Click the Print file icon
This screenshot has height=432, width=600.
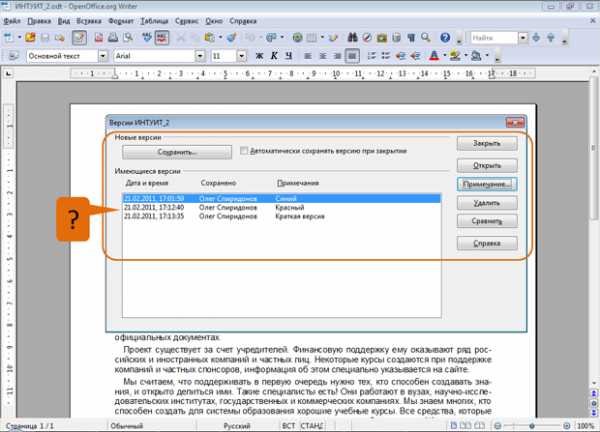(113, 37)
